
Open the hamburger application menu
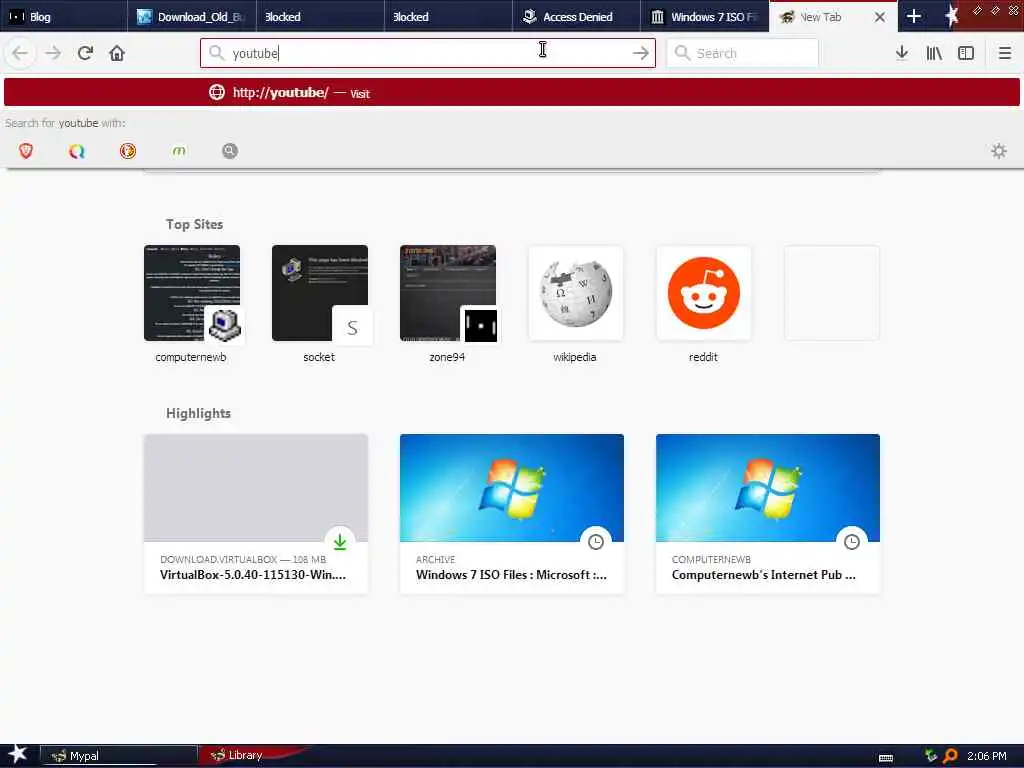[1004, 53]
